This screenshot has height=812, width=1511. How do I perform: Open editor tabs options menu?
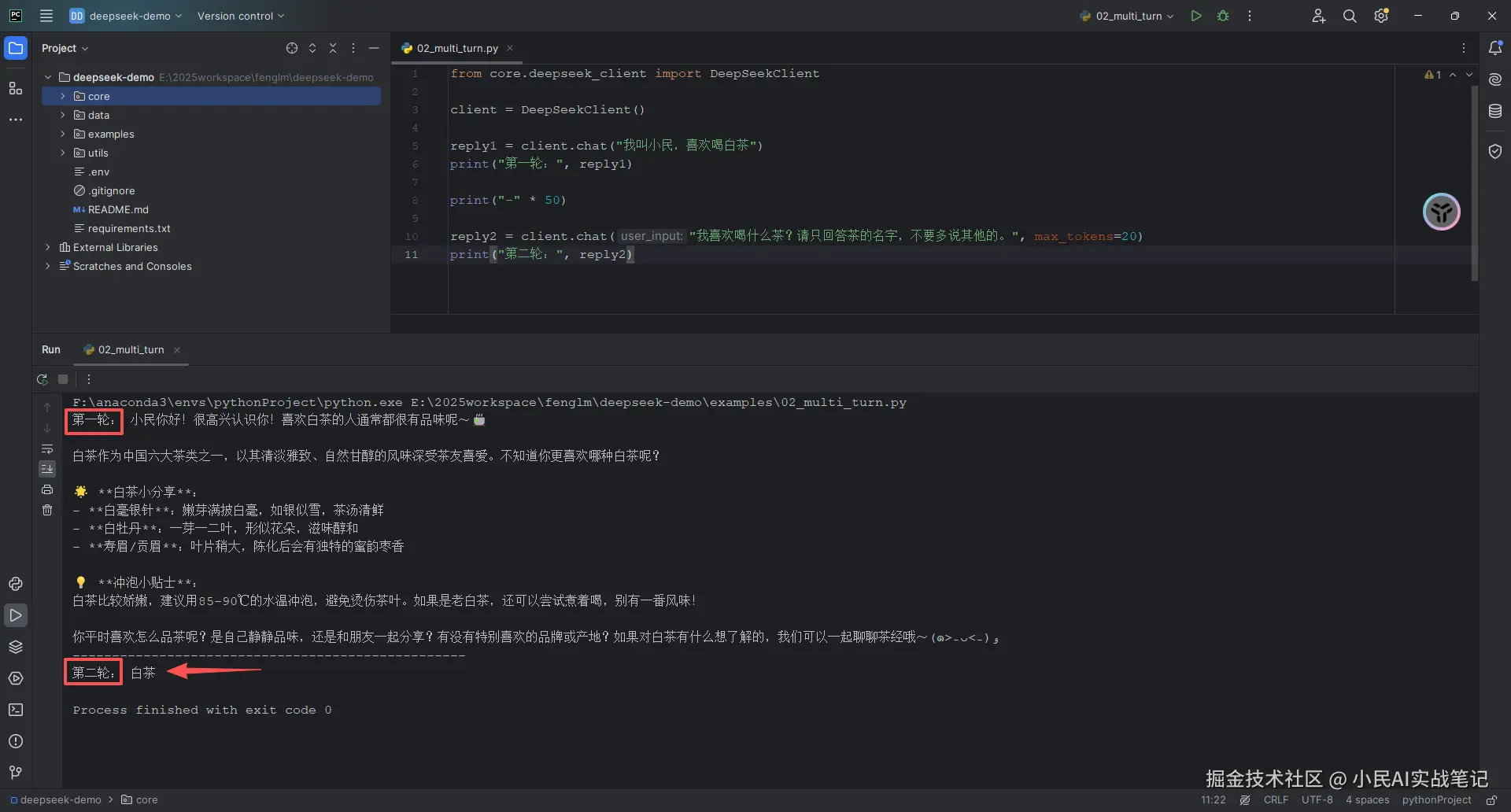click(1464, 48)
